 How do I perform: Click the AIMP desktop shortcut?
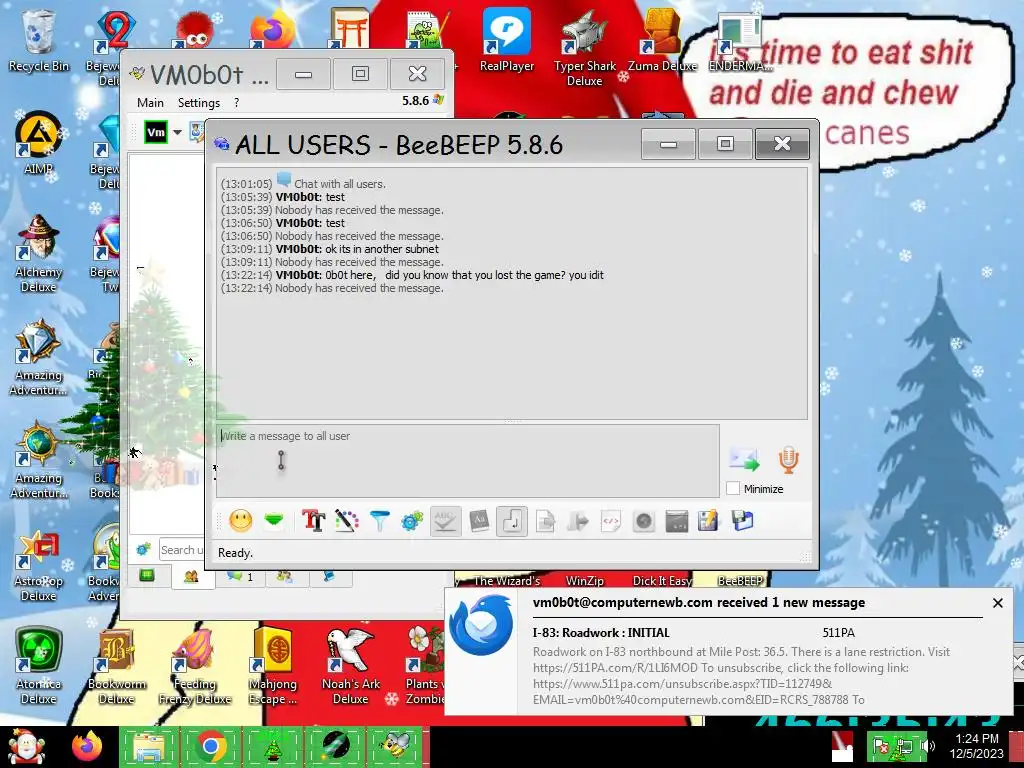point(39,143)
